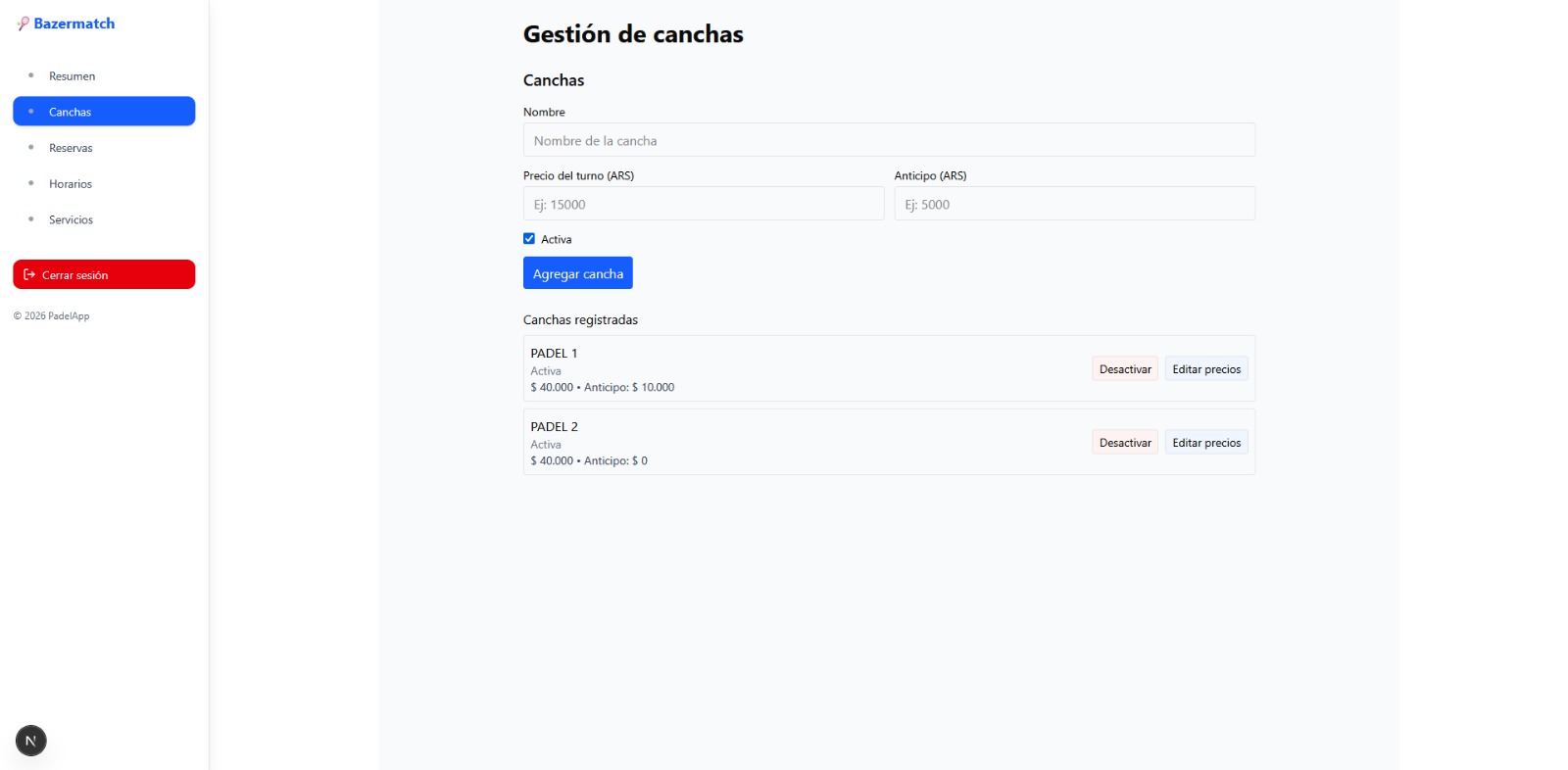Open the Resumen menu item
This screenshot has width=1568, height=770.
pos(73,76)
